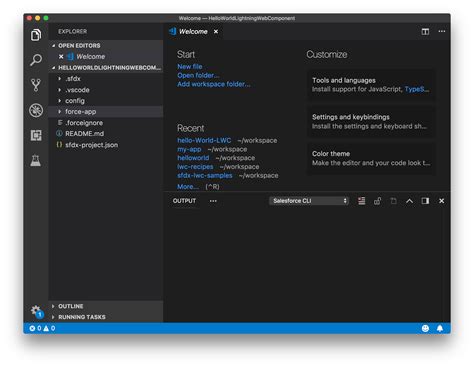Open Settings and keybindings card
The height and width of the screenshot is (367, 474).
(371, 121)
